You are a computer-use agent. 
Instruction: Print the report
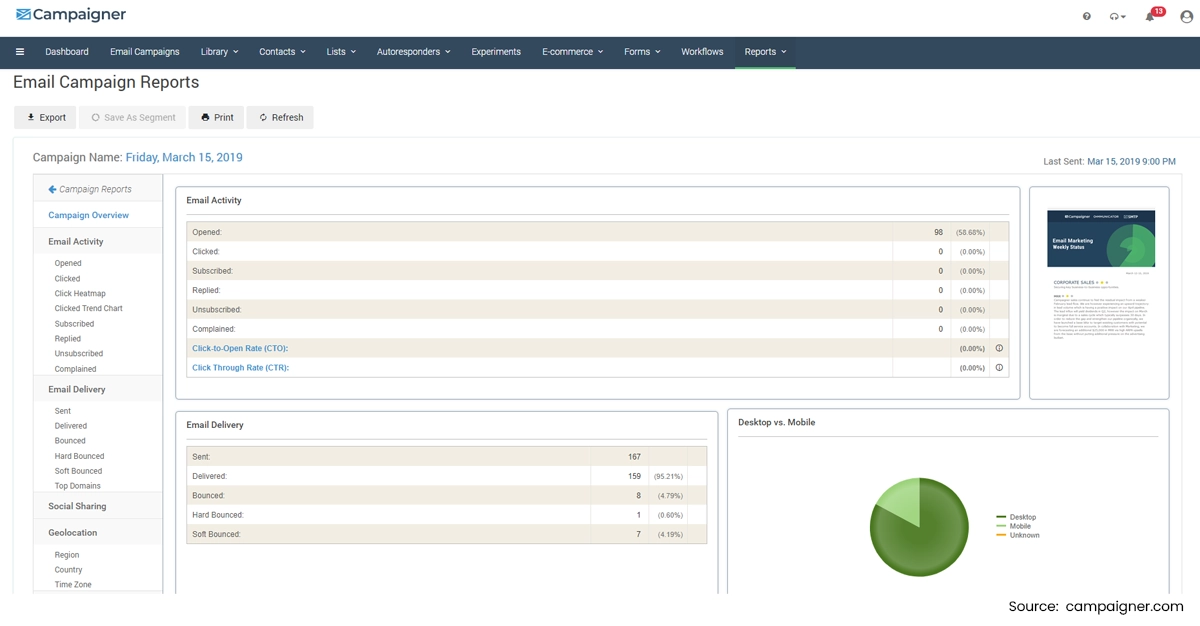click(x=217, y=117)
